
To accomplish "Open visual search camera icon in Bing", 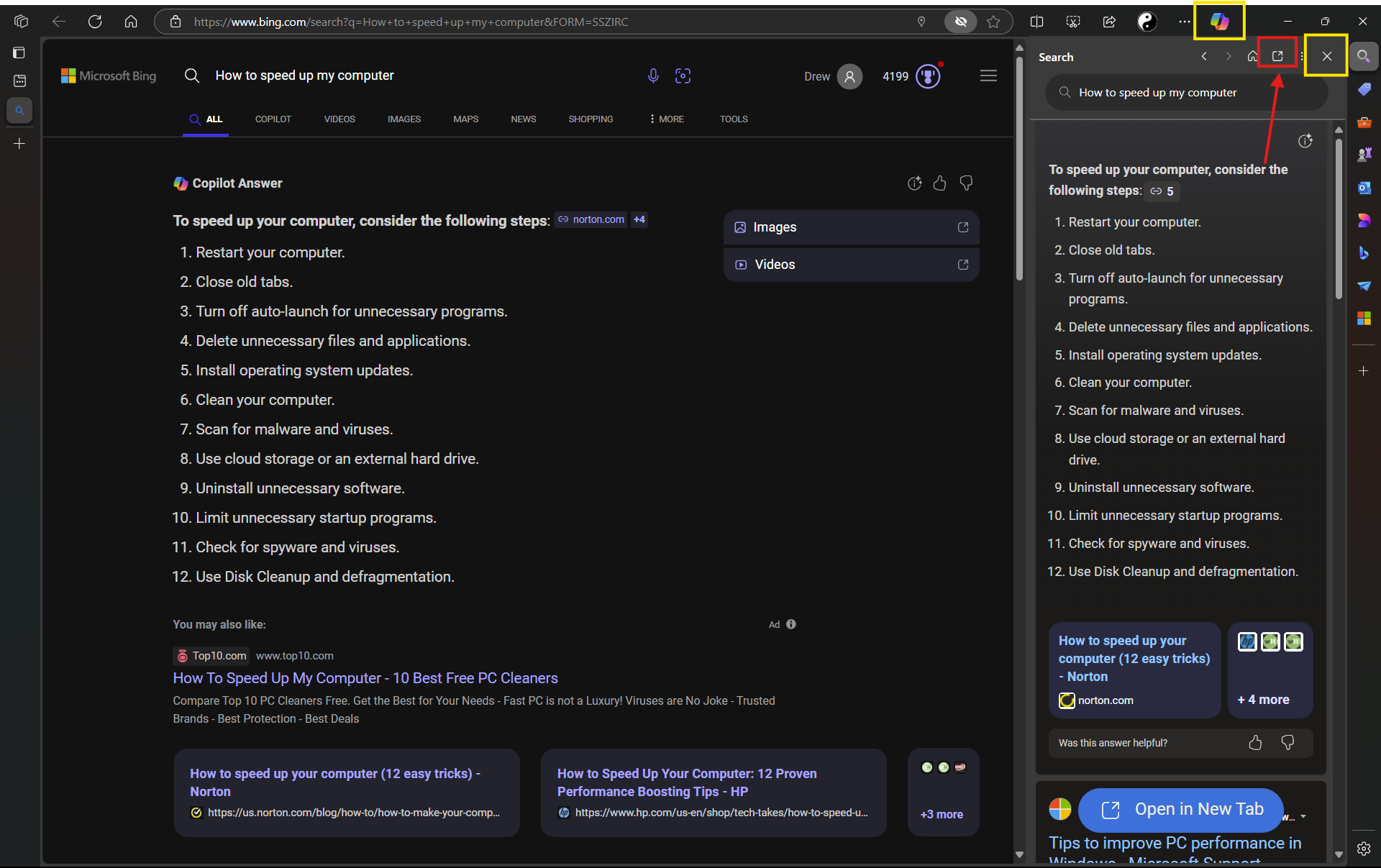I will point(683,76).
